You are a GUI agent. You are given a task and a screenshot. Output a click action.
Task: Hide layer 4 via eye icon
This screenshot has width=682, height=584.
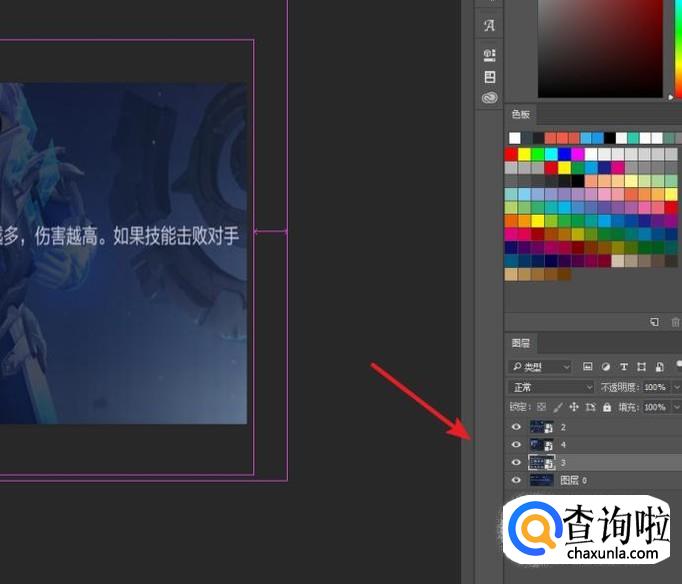point(516,444)
